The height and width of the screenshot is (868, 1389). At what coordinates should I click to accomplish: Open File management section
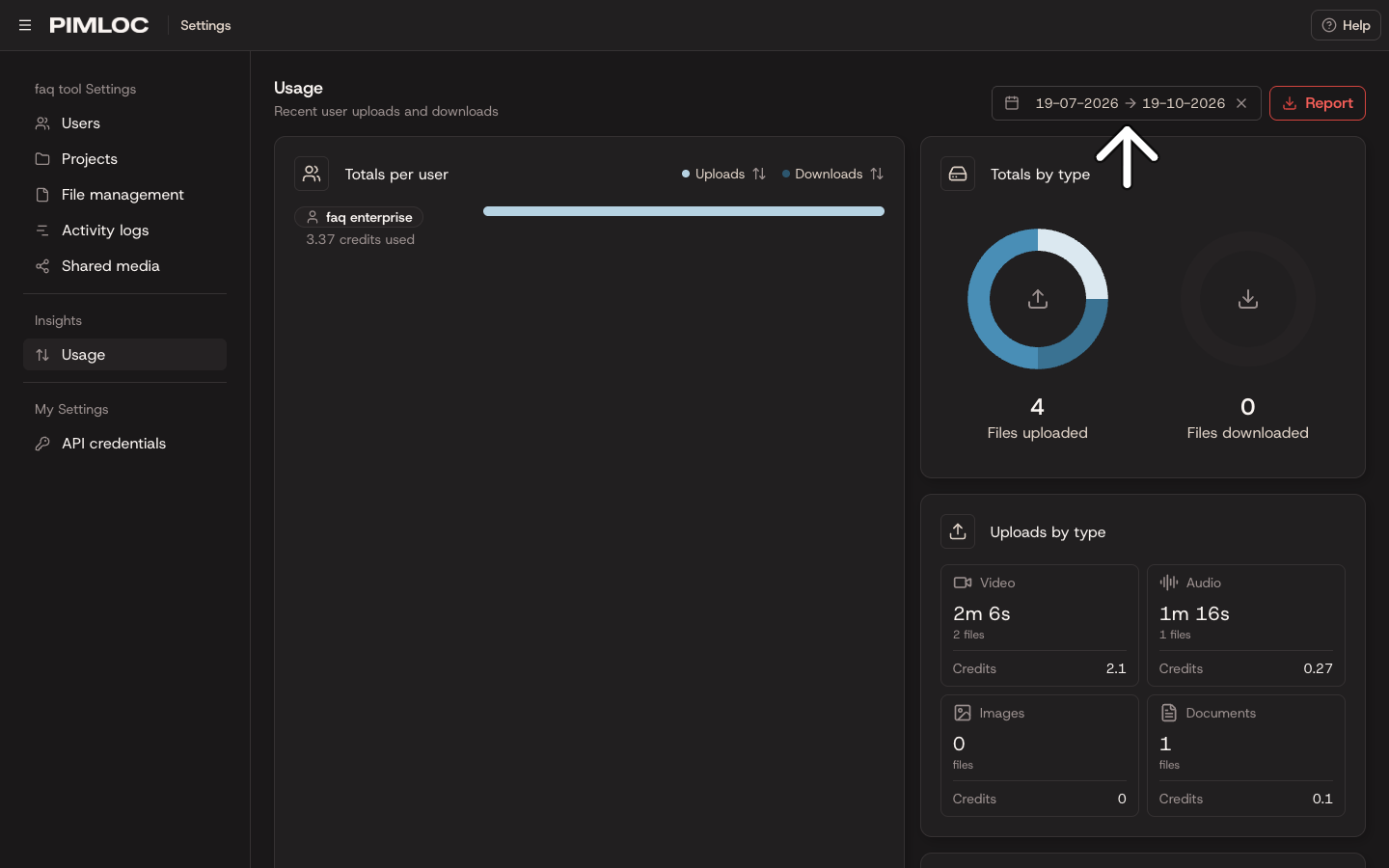click(x=124, y=195)
